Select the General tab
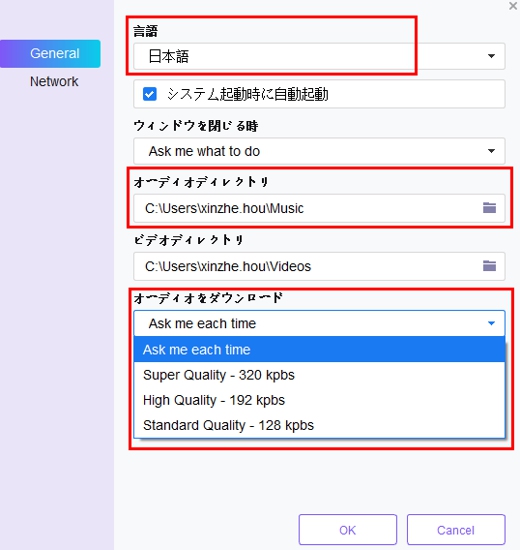The width and height of the screenshot is (520, 550). point(50,54)
